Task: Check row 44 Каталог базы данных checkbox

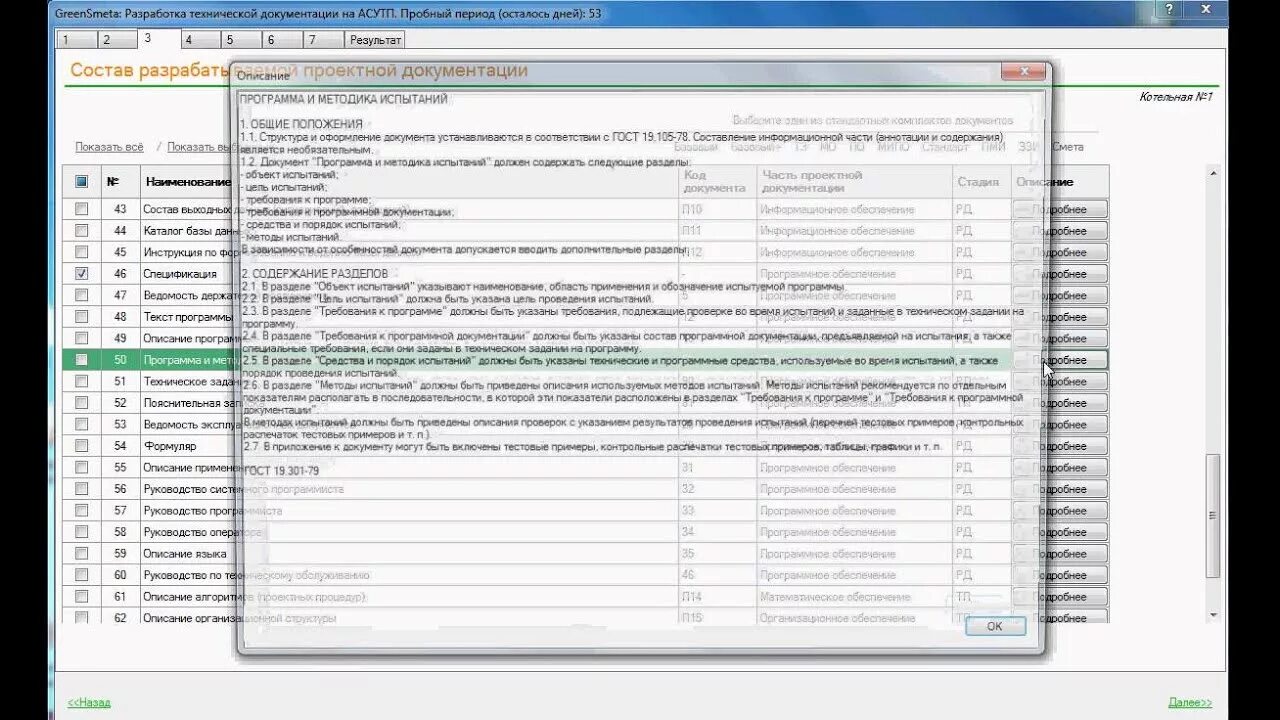Action: tap(82, 231)
